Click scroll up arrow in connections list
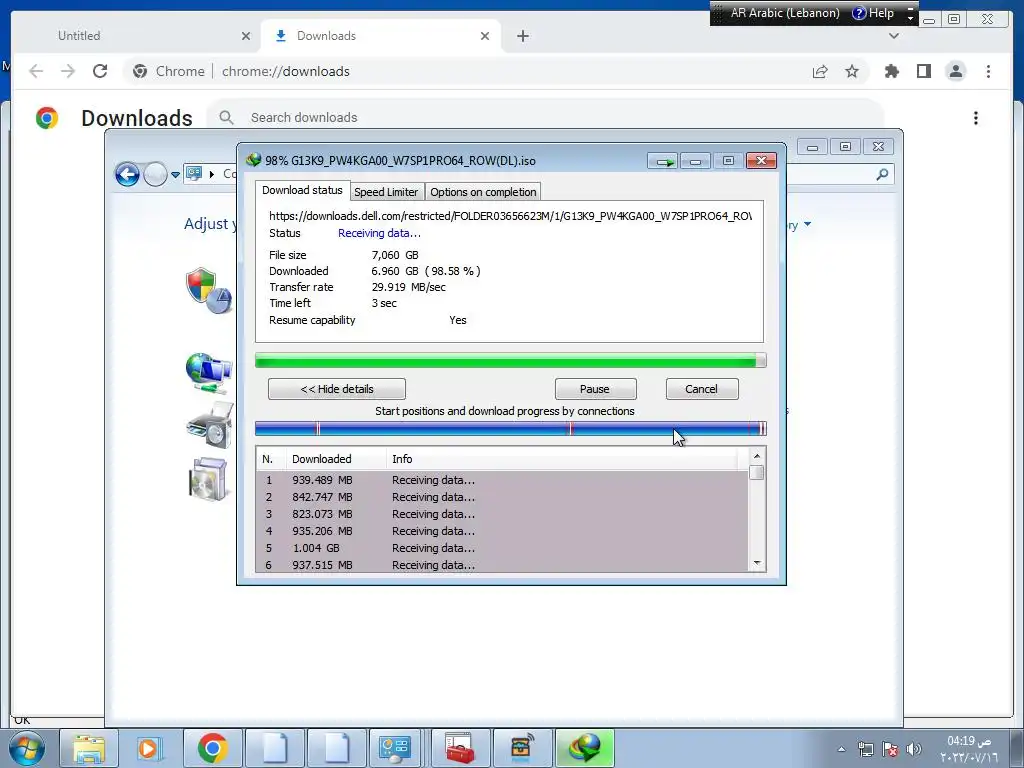Viewport: 1024px width, 768px height. 757,456
